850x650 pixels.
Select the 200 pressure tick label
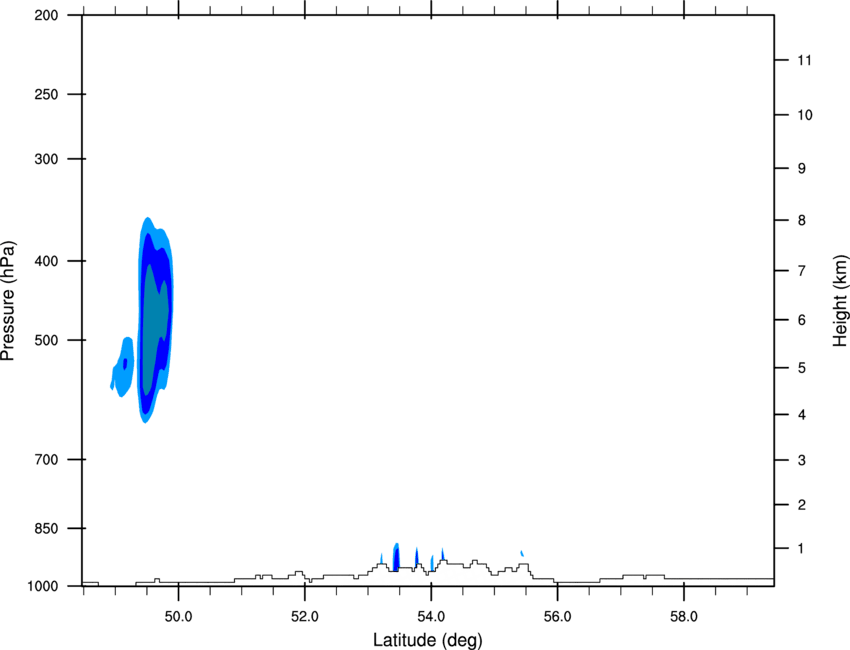click(46, 15)
